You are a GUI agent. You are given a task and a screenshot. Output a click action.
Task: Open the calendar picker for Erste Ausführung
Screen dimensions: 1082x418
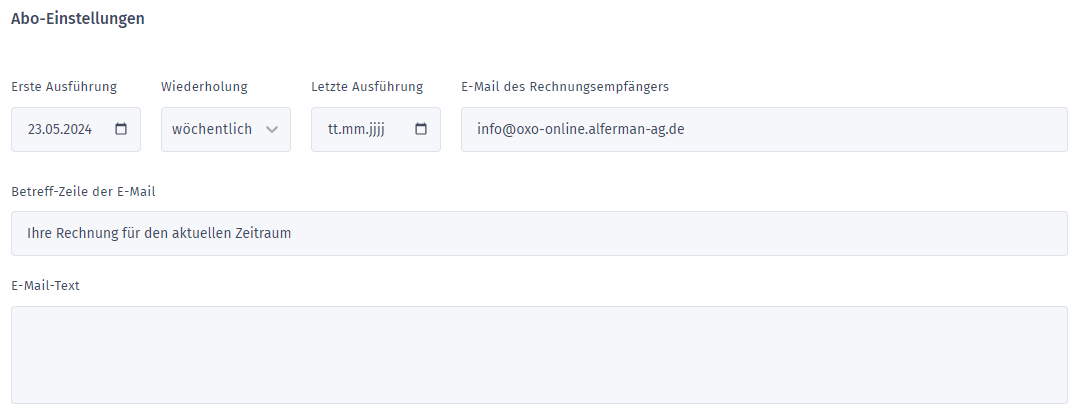click(x=122, y=129)
